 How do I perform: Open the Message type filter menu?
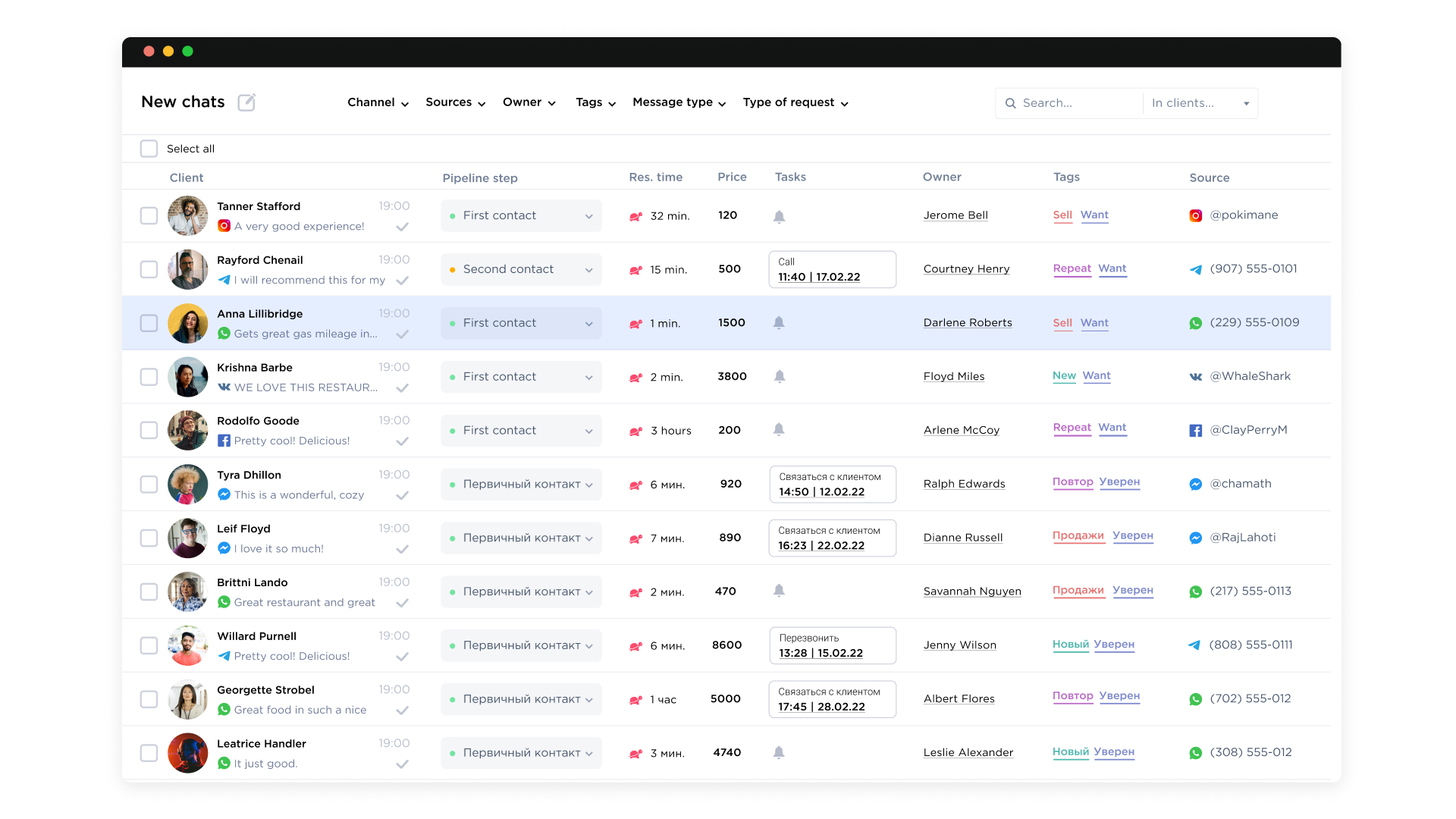click(678, 102)
